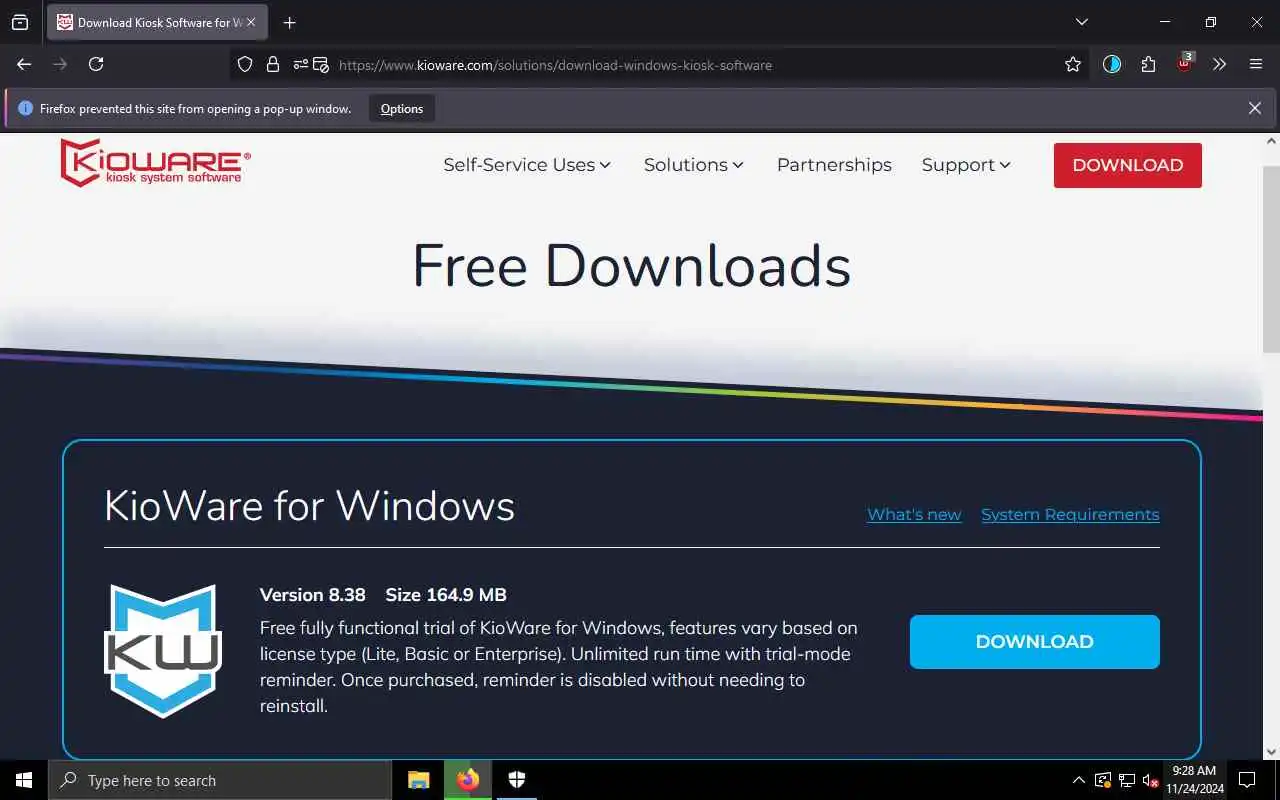This screenshot has height=800, width=1280.
Task: Open the Extensions puzzle icon
Action: point(1148,65)
